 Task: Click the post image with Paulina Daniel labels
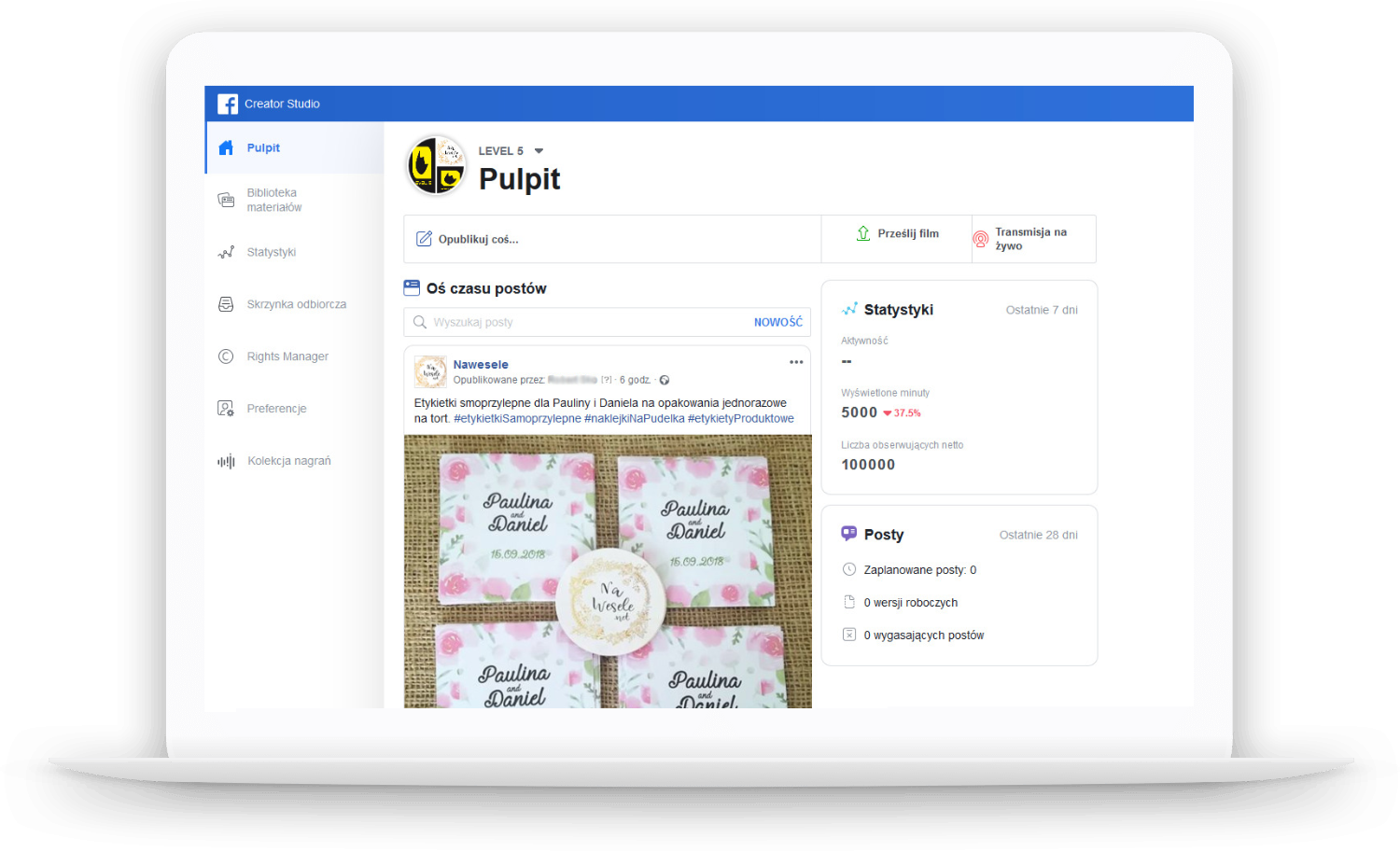point(608,571)
